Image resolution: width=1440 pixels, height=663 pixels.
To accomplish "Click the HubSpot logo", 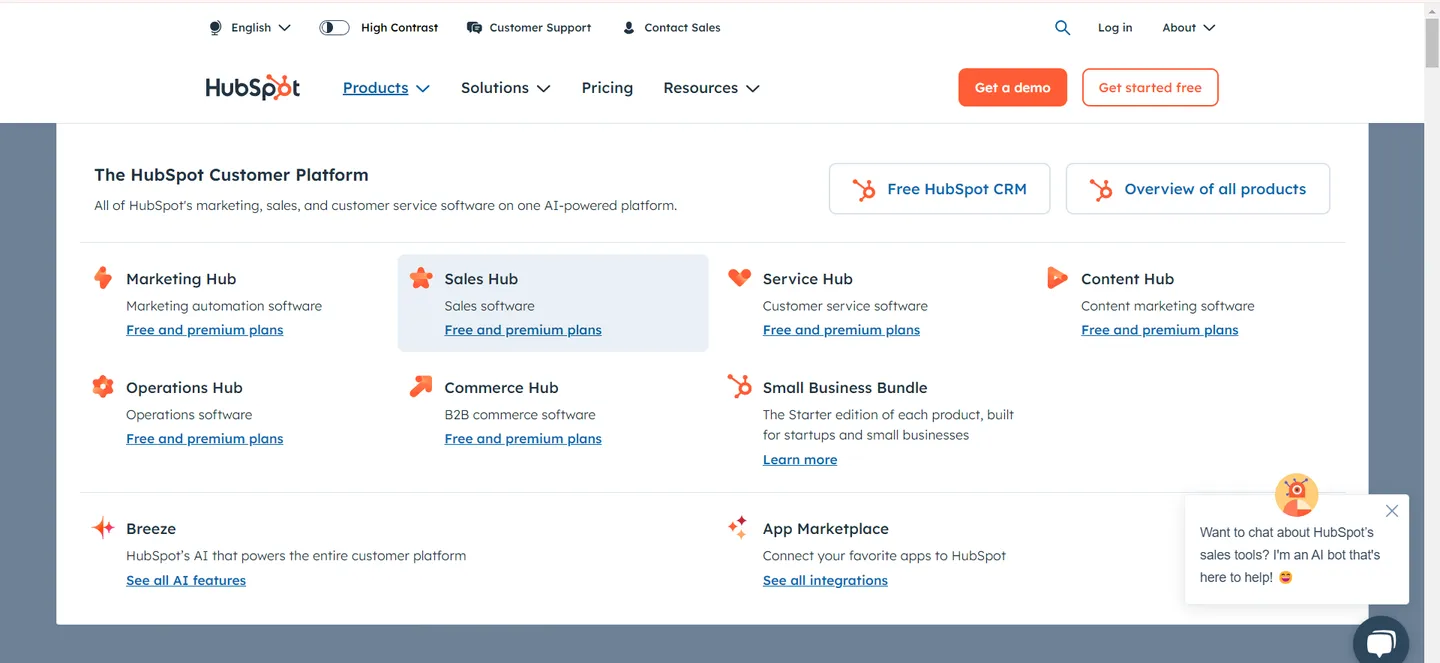I will pos(253,88).
